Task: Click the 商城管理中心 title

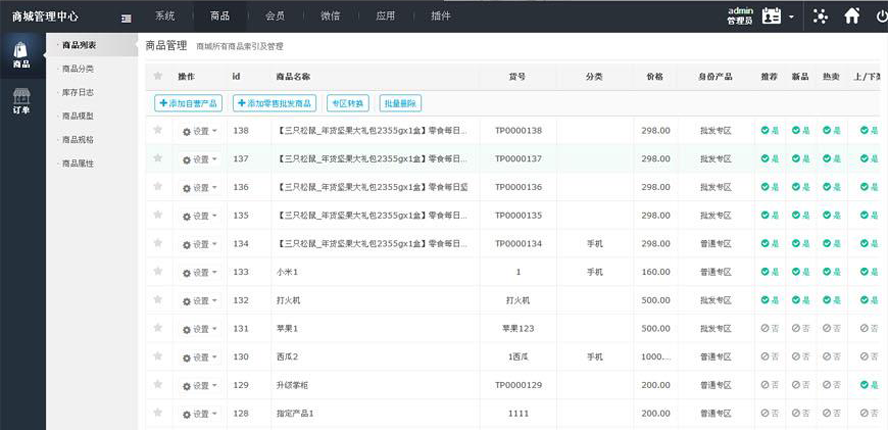Action: coord(45,16)
